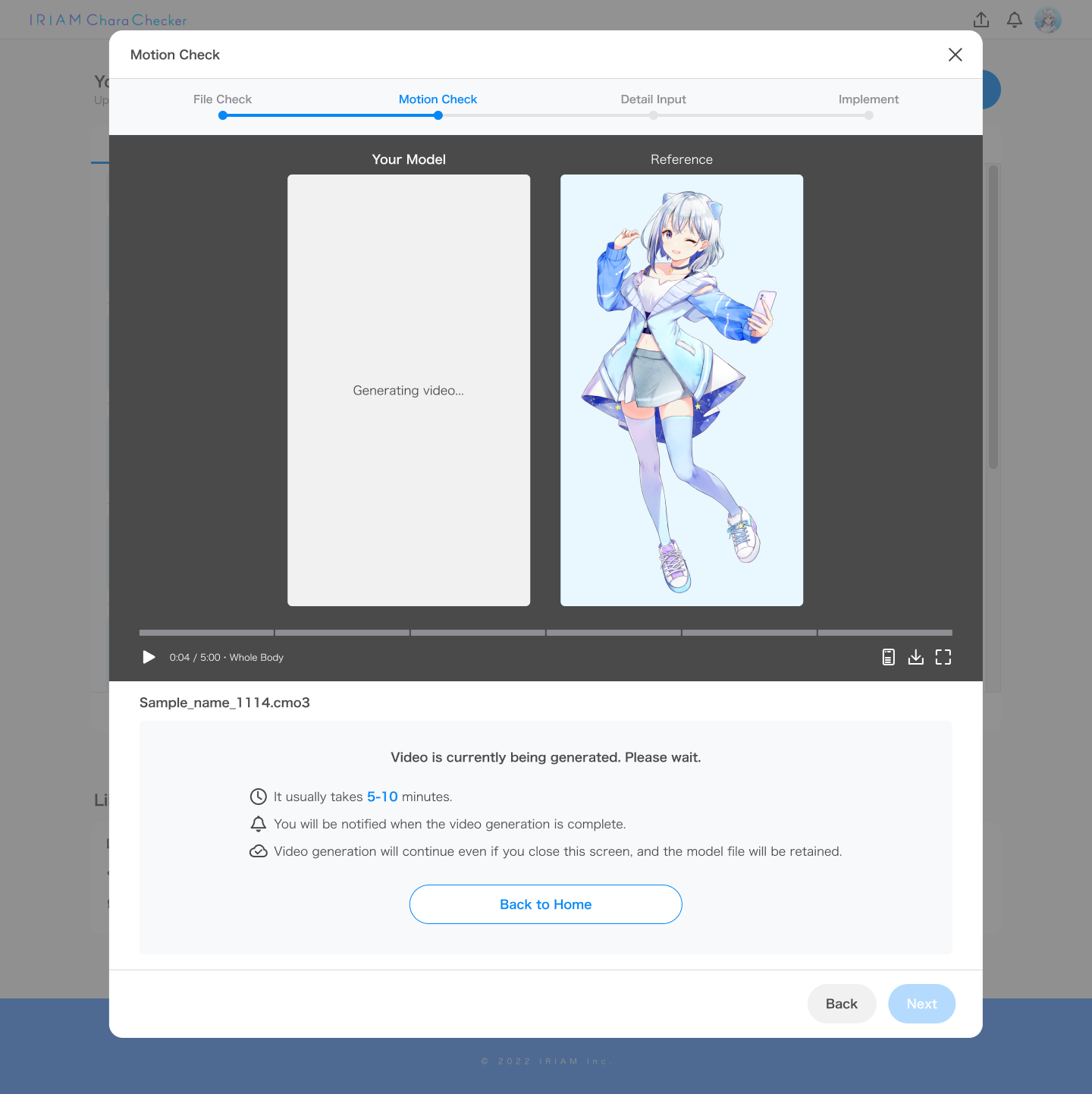The width and height of the screenshot is (1092, 1094).
Task: Click the Back to Home button
Action: pos(546,904)
